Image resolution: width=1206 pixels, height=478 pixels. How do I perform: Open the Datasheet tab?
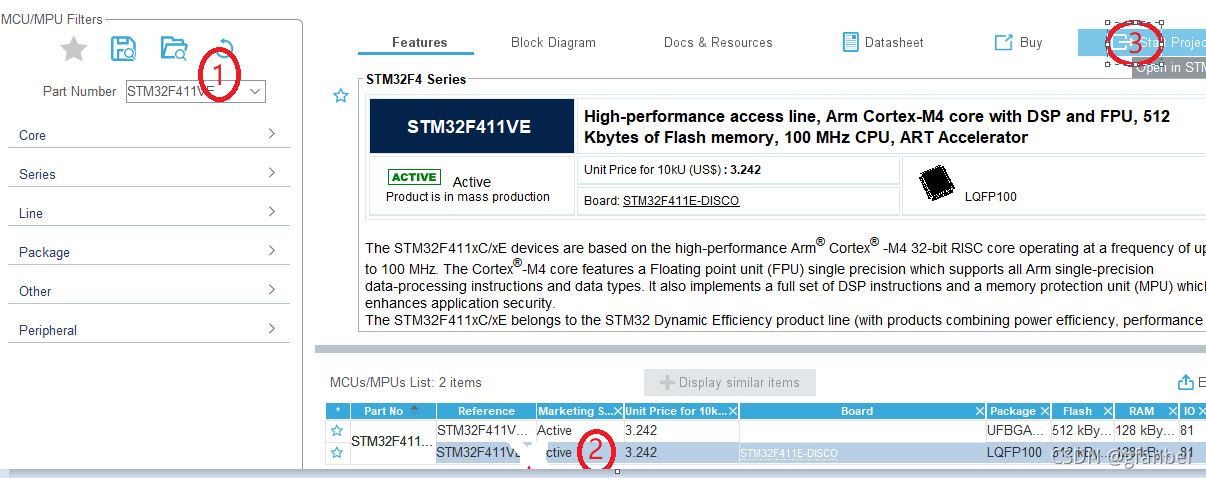pos(883,42)
